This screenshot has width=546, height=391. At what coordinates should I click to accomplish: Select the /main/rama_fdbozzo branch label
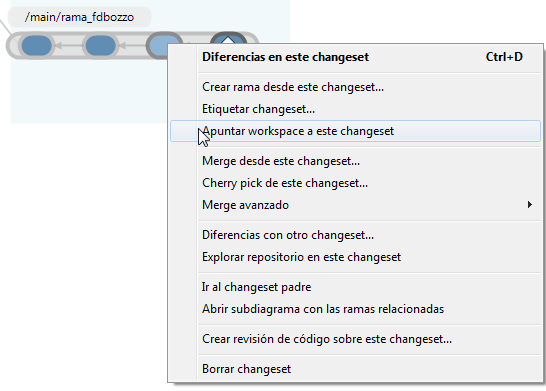tap(79, 17)
